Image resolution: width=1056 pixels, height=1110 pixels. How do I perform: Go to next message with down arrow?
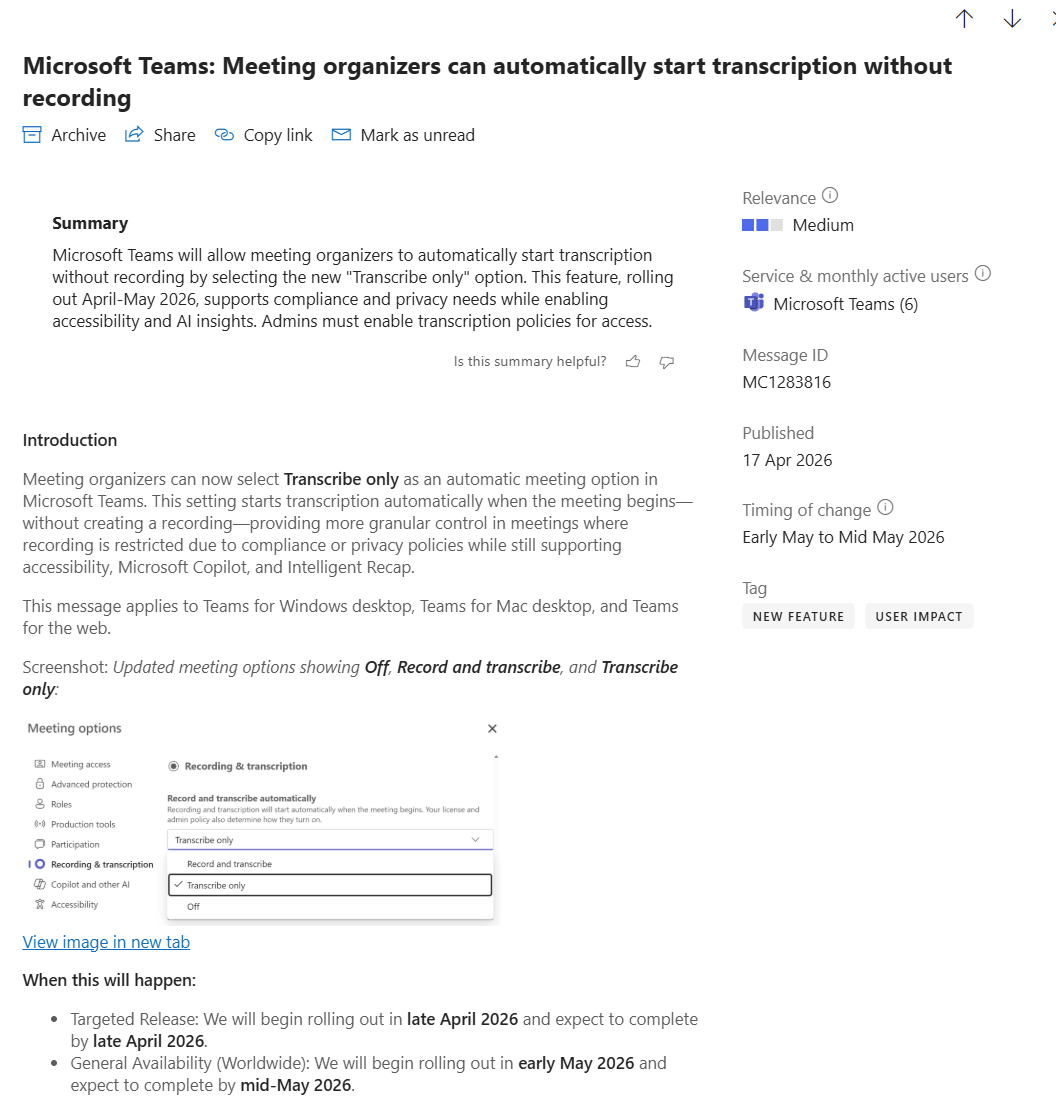click(1012, 19)
